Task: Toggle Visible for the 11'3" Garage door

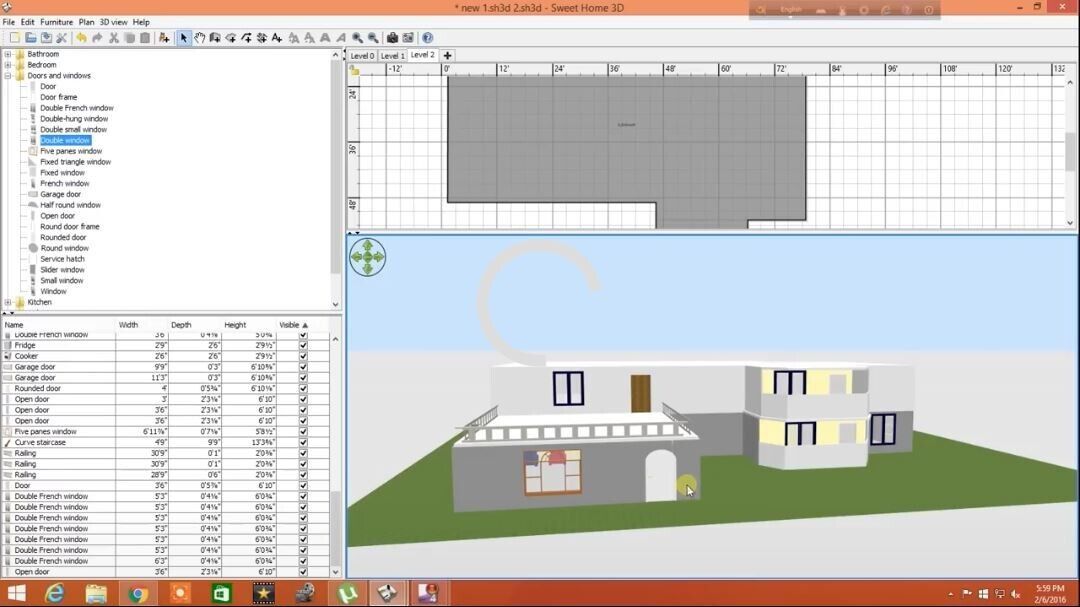Action: (x=303, y=378)
